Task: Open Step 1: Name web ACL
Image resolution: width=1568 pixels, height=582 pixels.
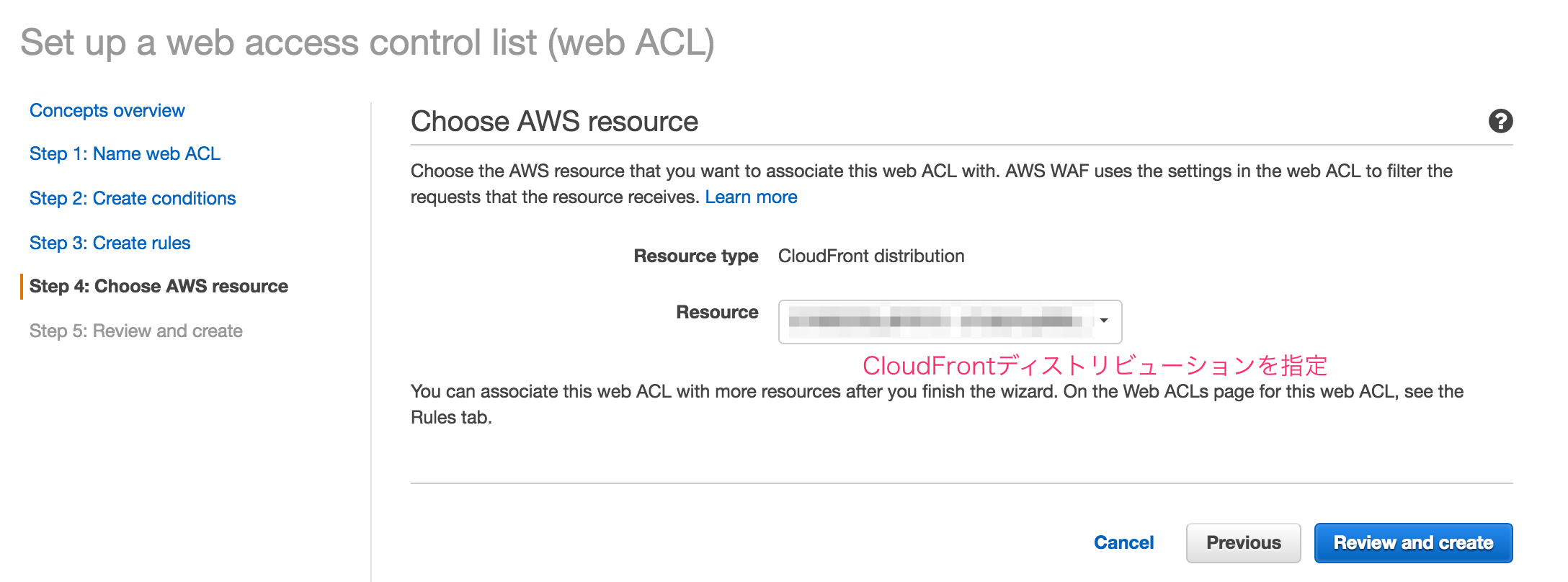Action: [125, 153]
